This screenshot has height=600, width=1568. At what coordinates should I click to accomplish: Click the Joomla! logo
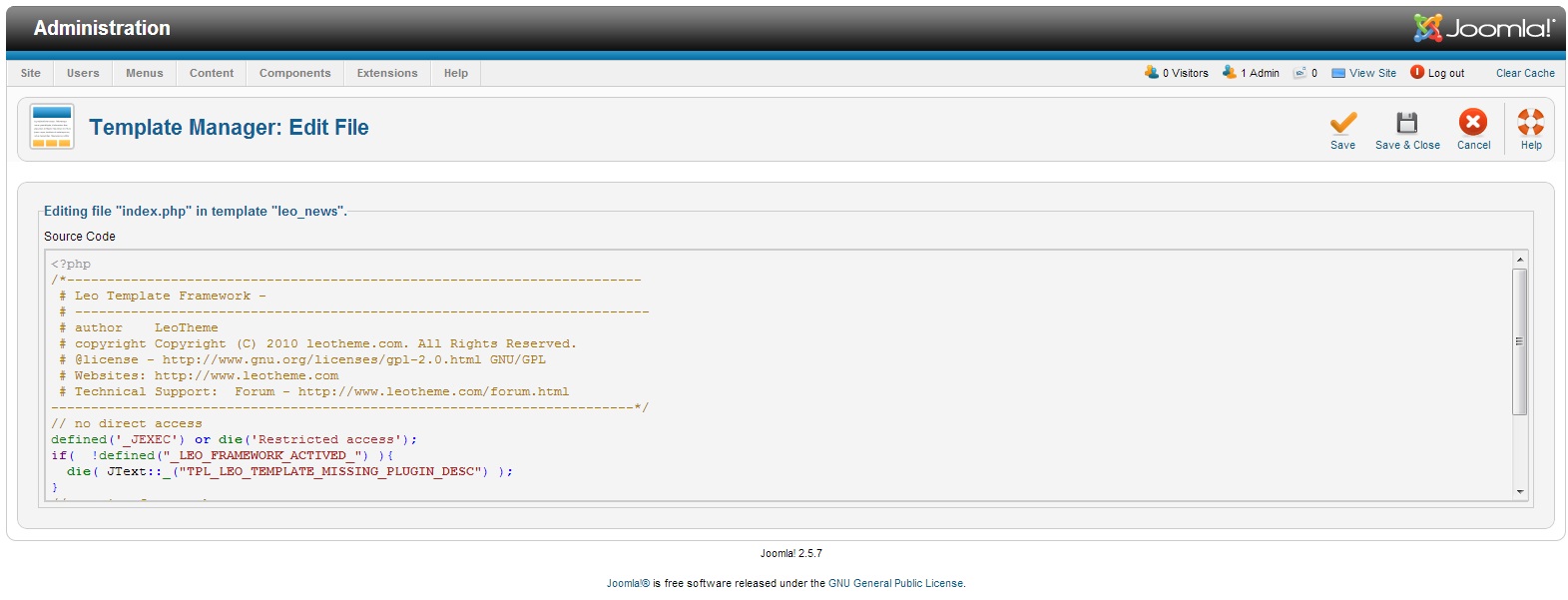(1484, 28)
